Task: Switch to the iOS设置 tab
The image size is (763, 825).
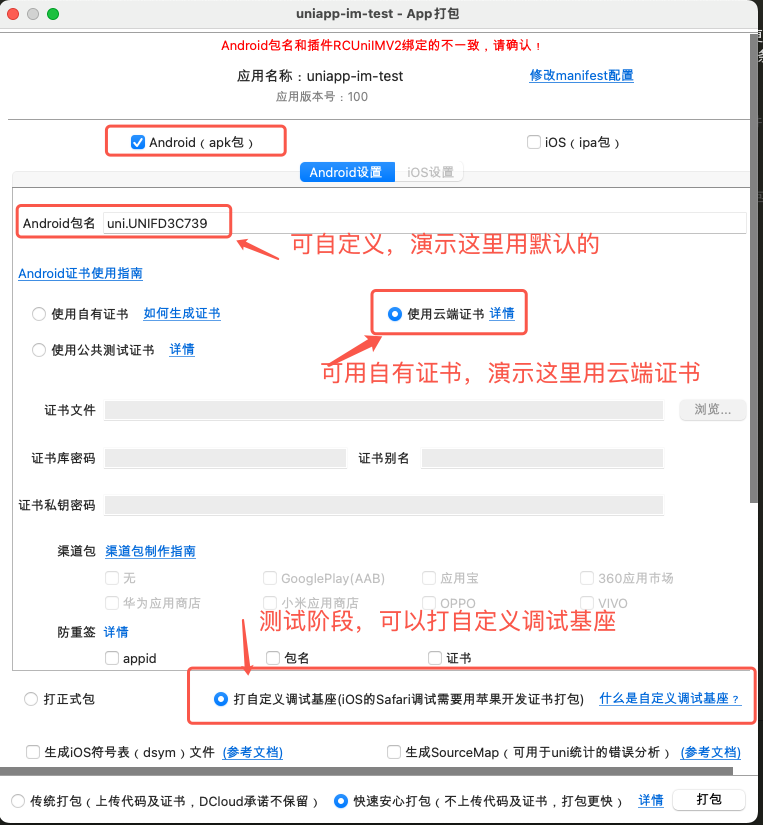Action: coord(429,172)
